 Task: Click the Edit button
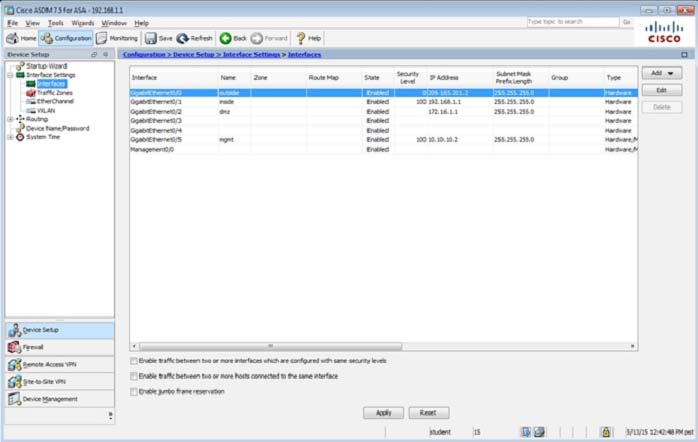[661, 90]
